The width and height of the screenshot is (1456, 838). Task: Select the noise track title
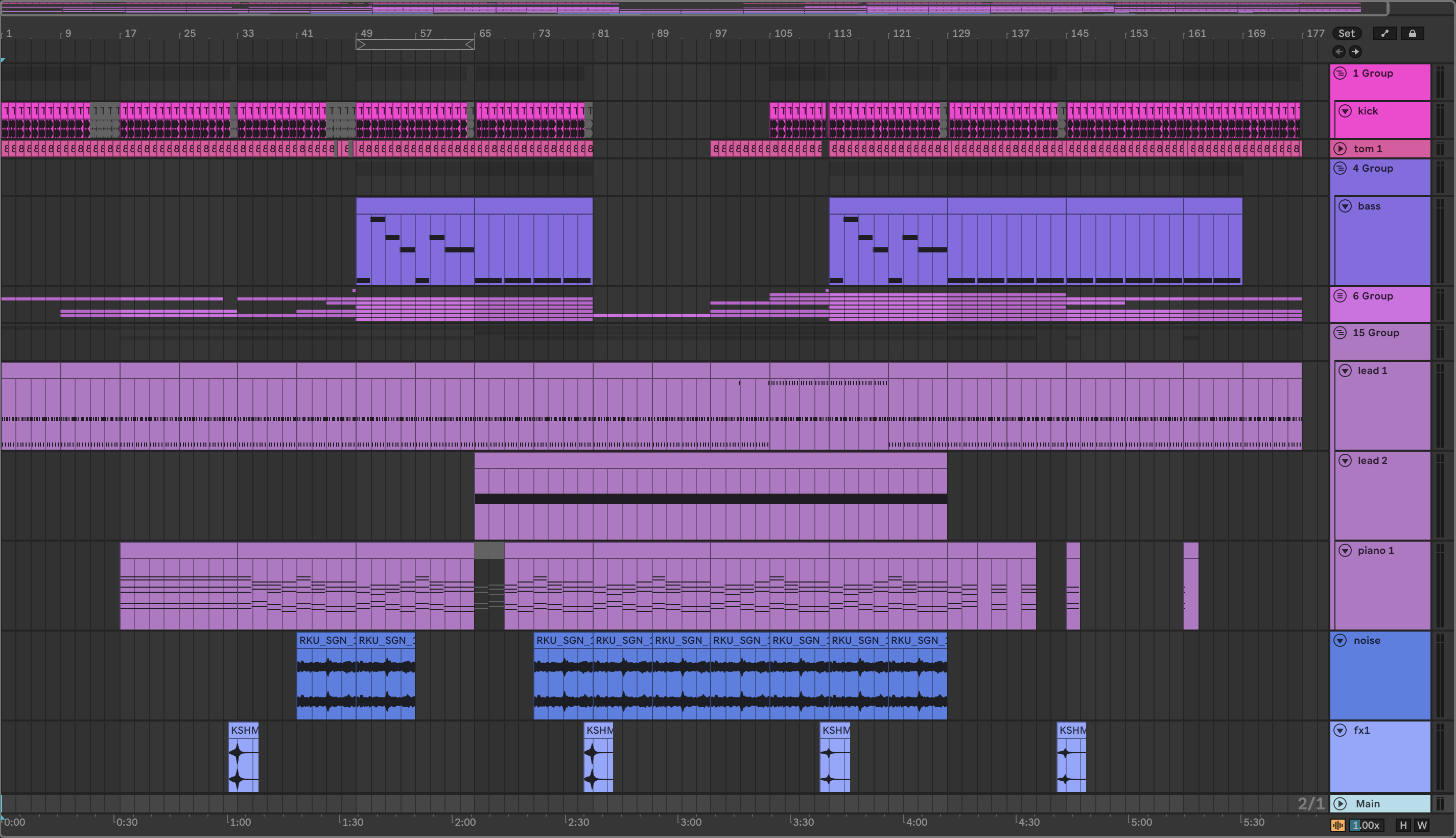pyautogui.click(x=1367, y=641)
